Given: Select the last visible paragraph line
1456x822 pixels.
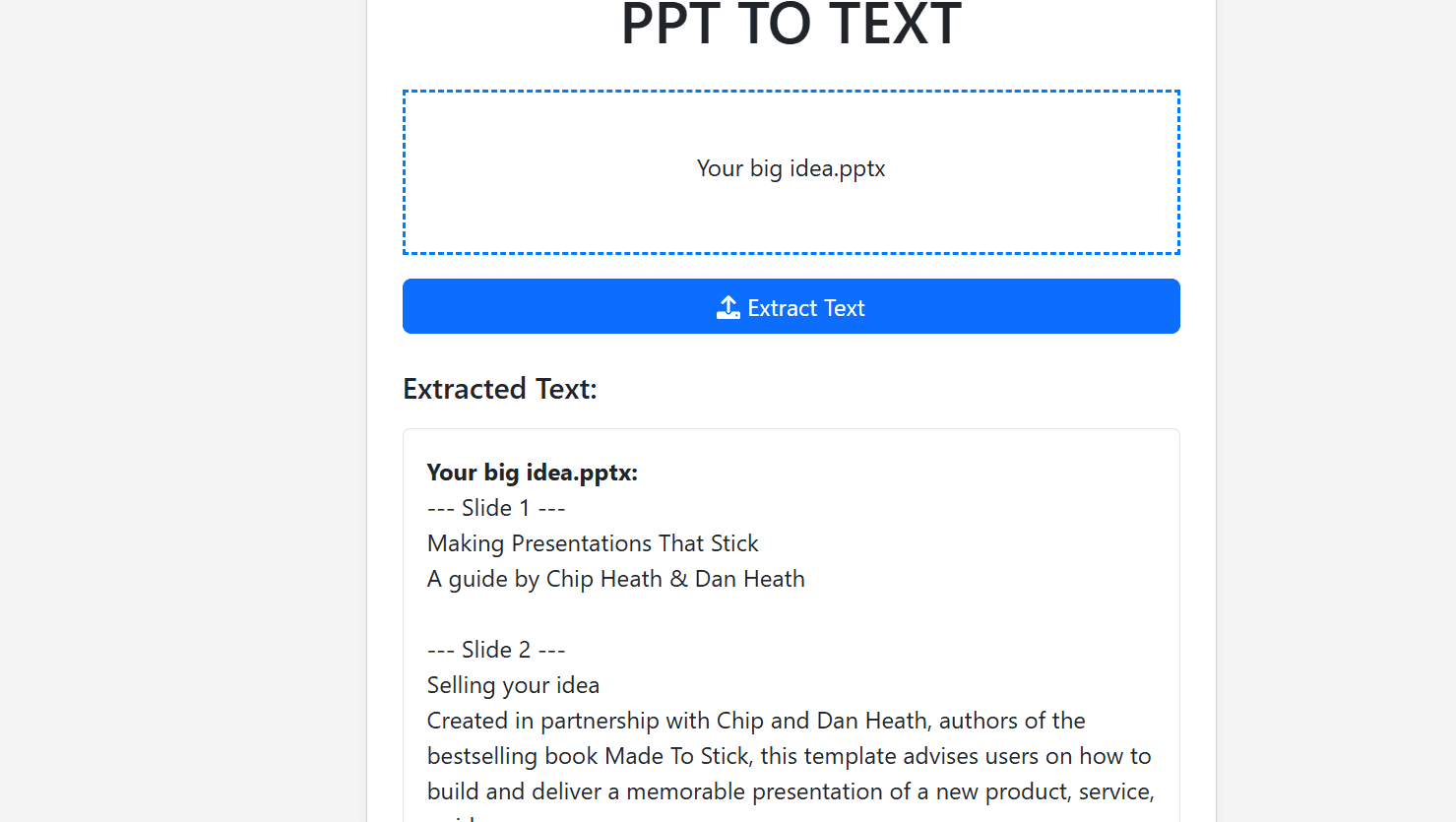Looking at the screenshot, I should point(790,790).
